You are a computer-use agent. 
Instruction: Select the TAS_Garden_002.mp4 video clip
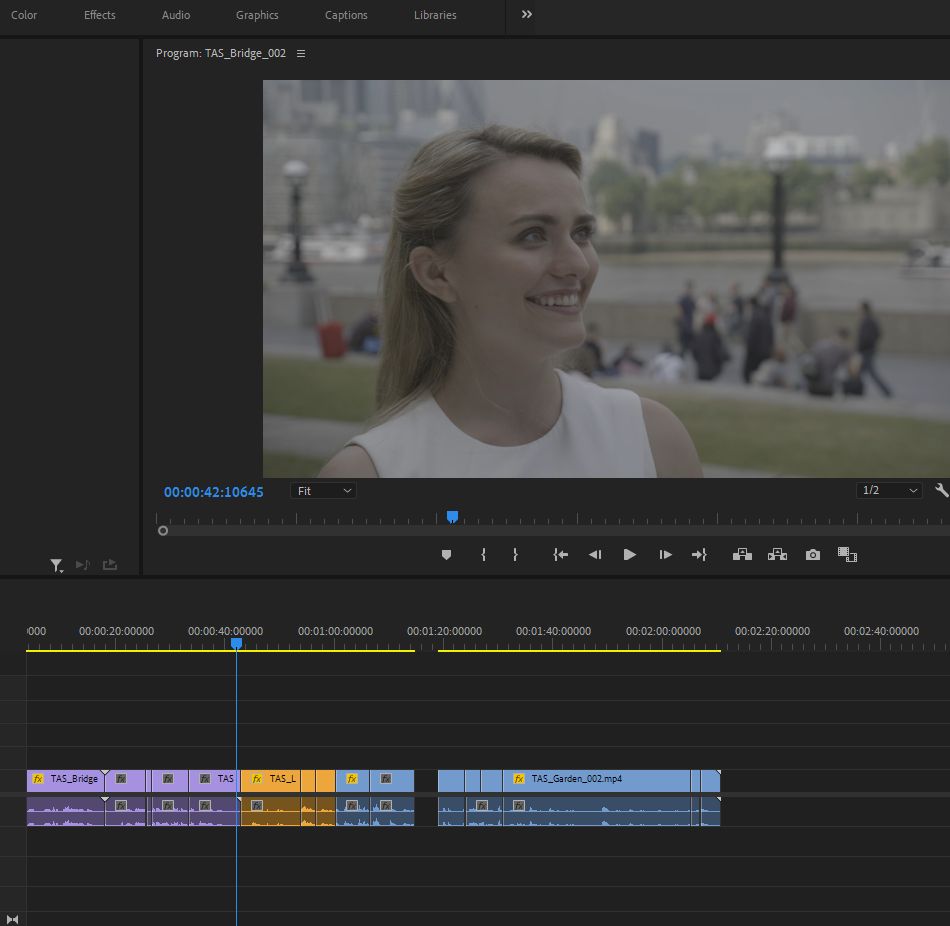pos(596,781)
